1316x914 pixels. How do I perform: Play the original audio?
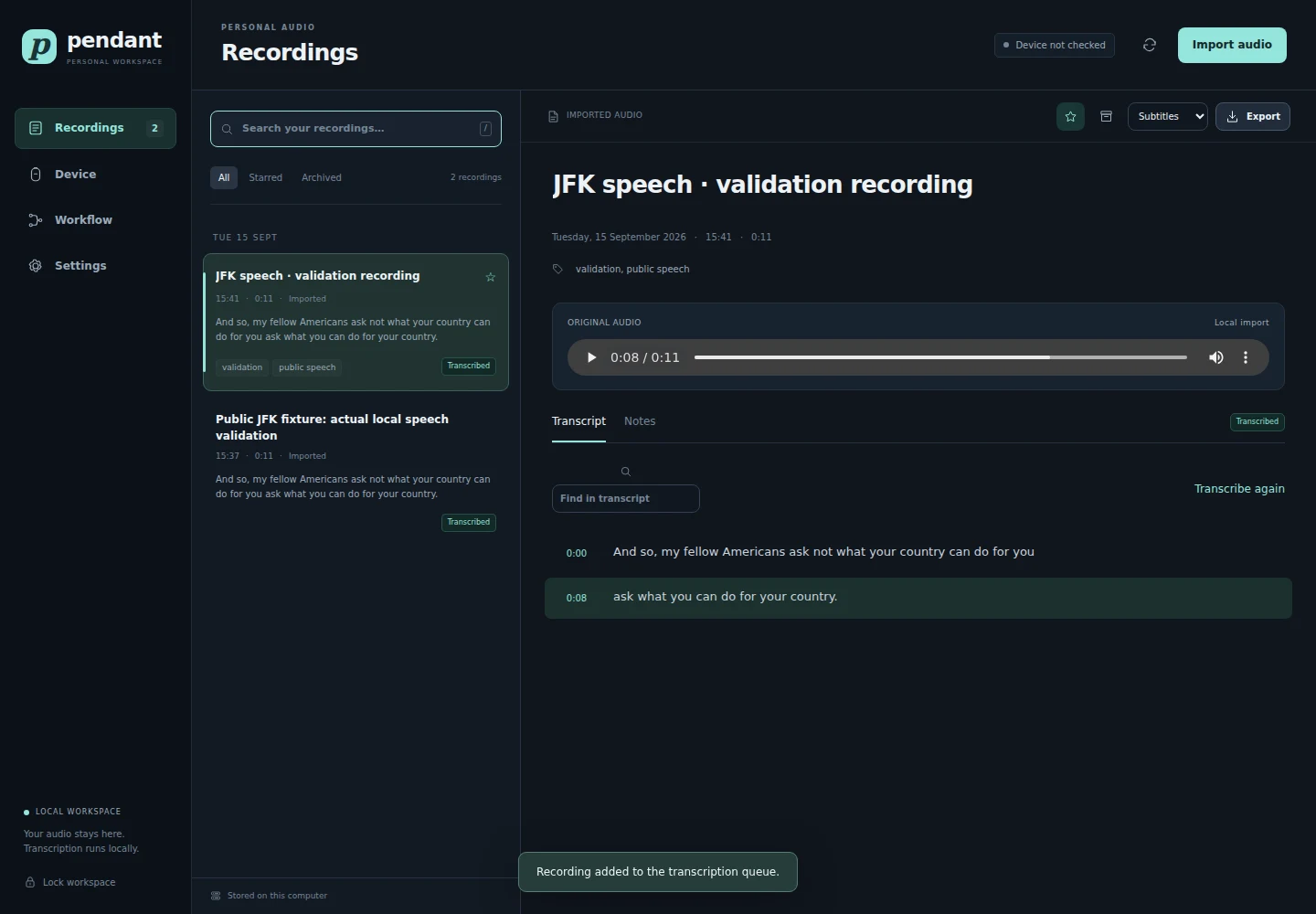coord(591,357)
